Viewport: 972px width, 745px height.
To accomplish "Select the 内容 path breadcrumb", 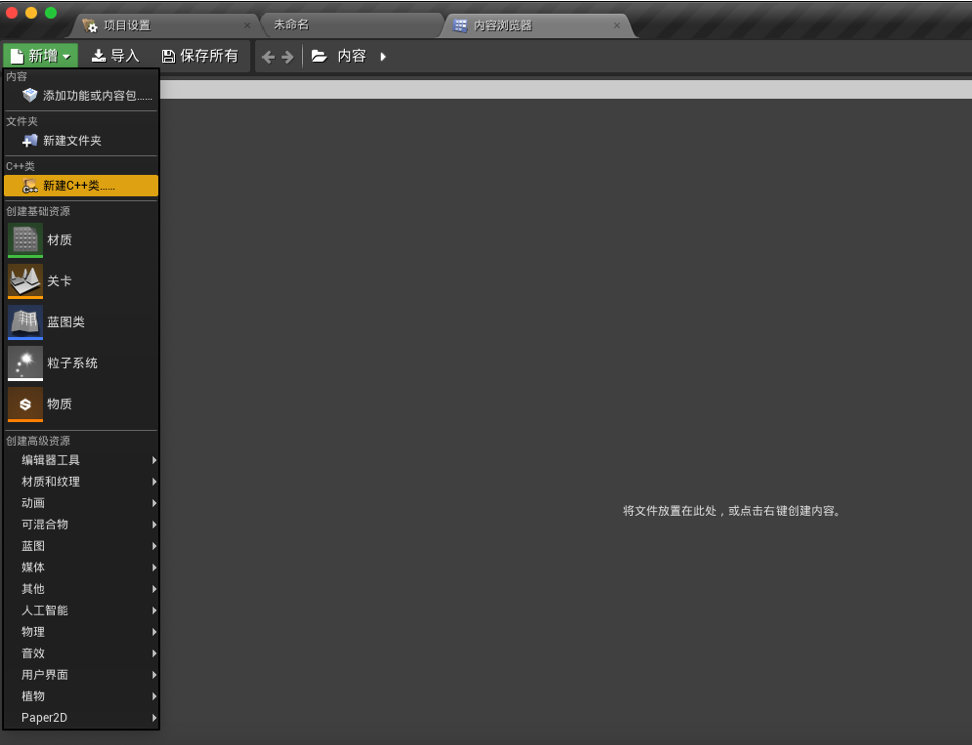I will click(x=351, y=56).
